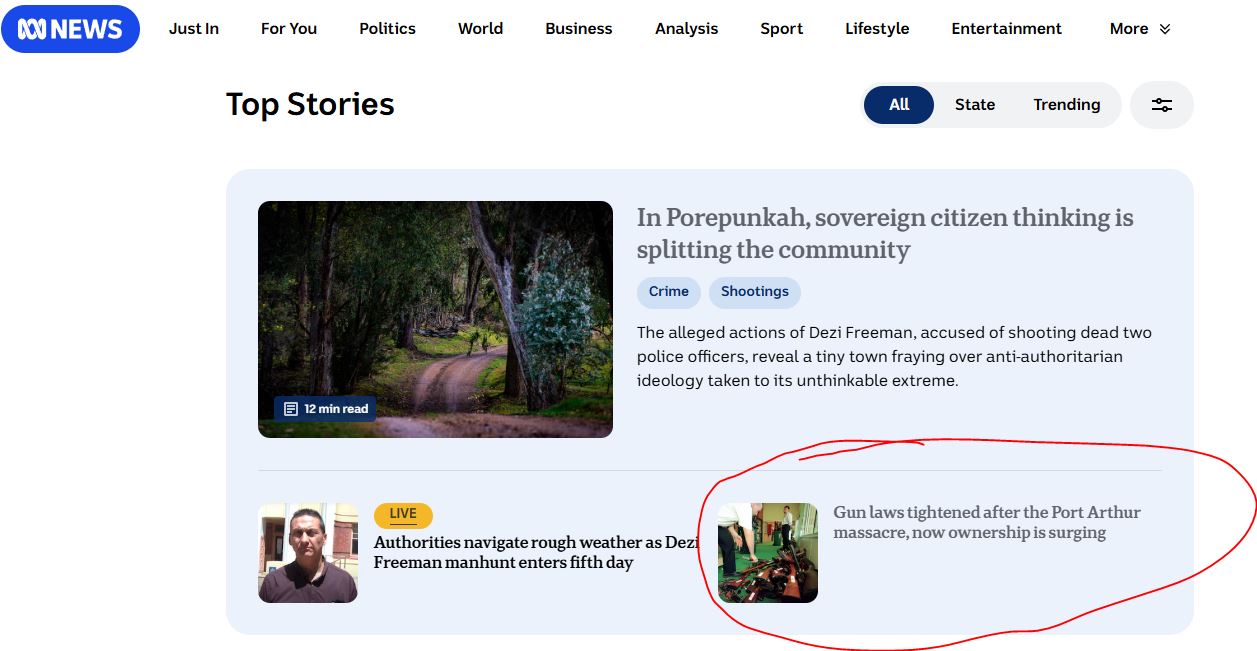
Task: Click the Shootings topic tag
Action: click(x=754, y=292)
